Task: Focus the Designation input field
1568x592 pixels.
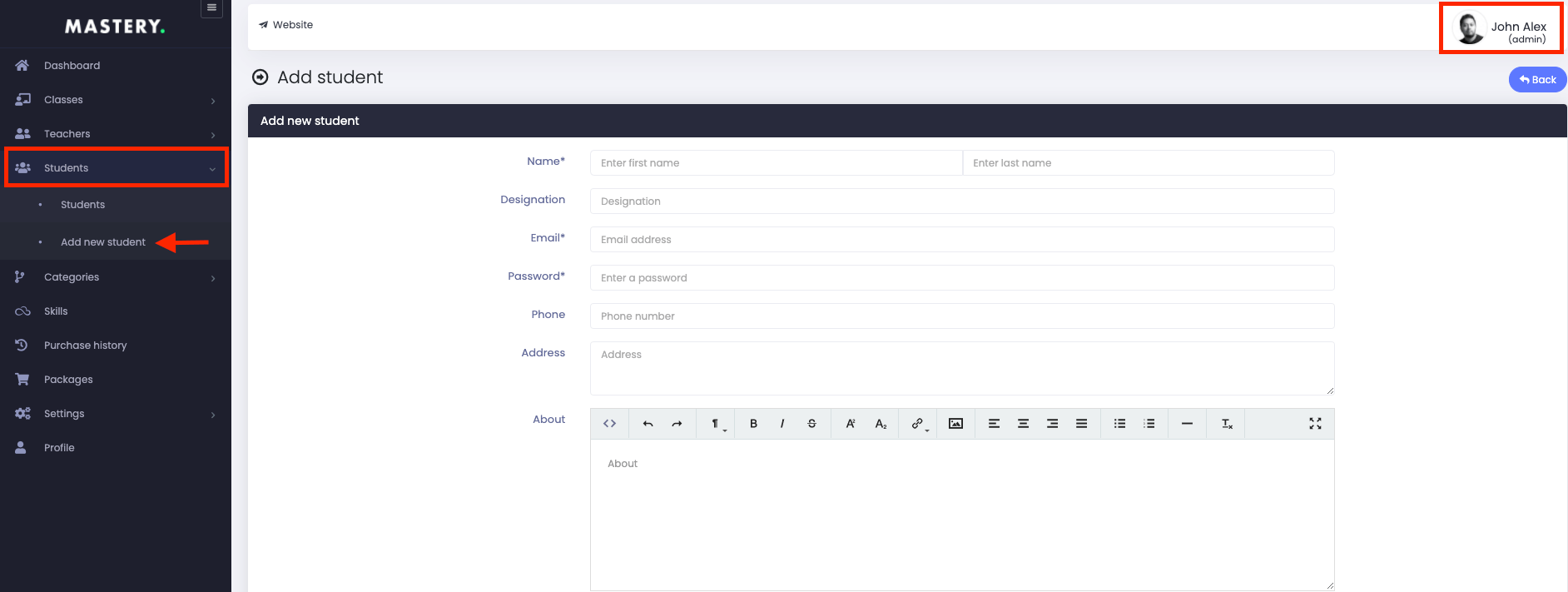Action: tap(962, 201)
